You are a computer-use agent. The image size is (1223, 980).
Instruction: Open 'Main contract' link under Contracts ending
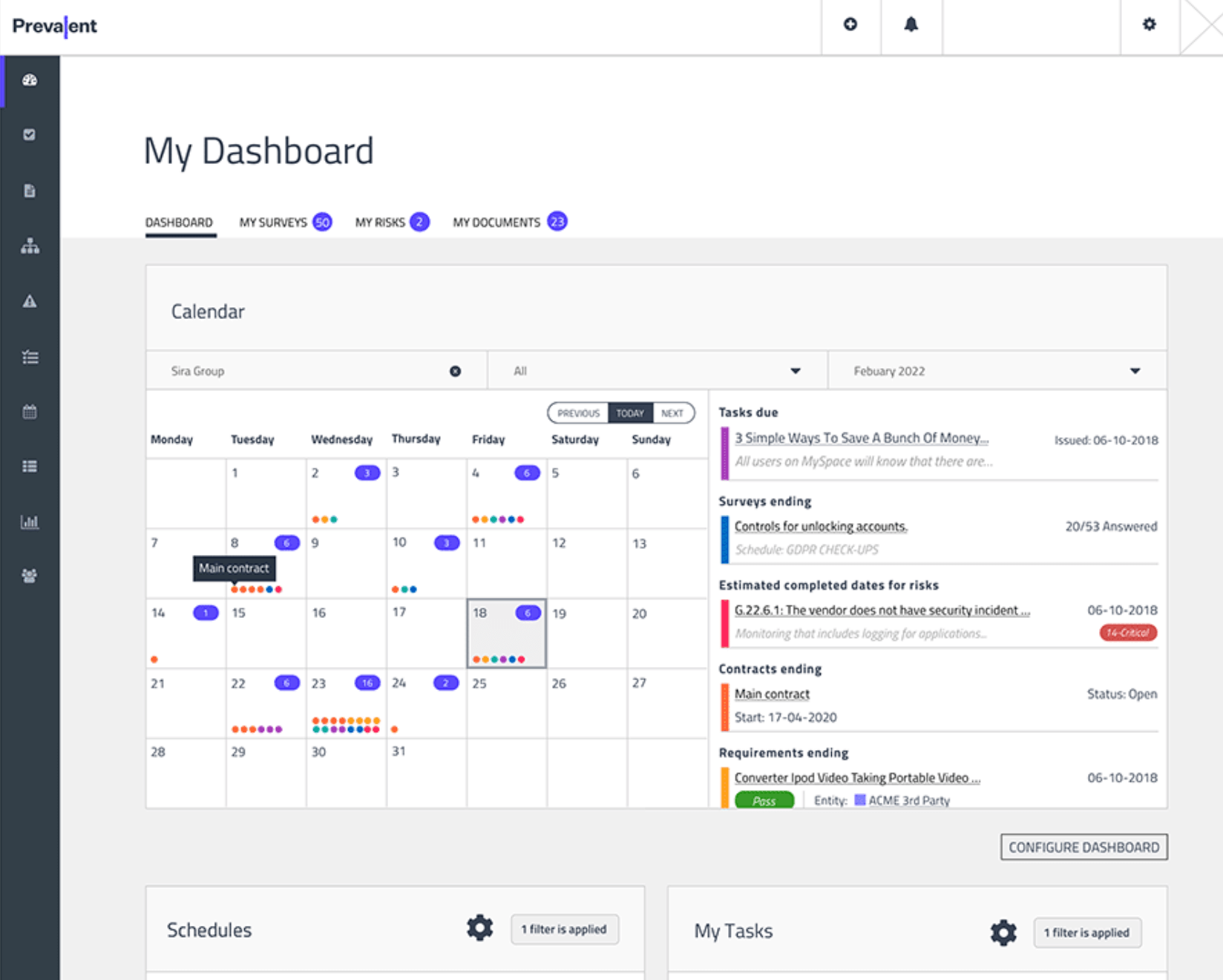772,694
